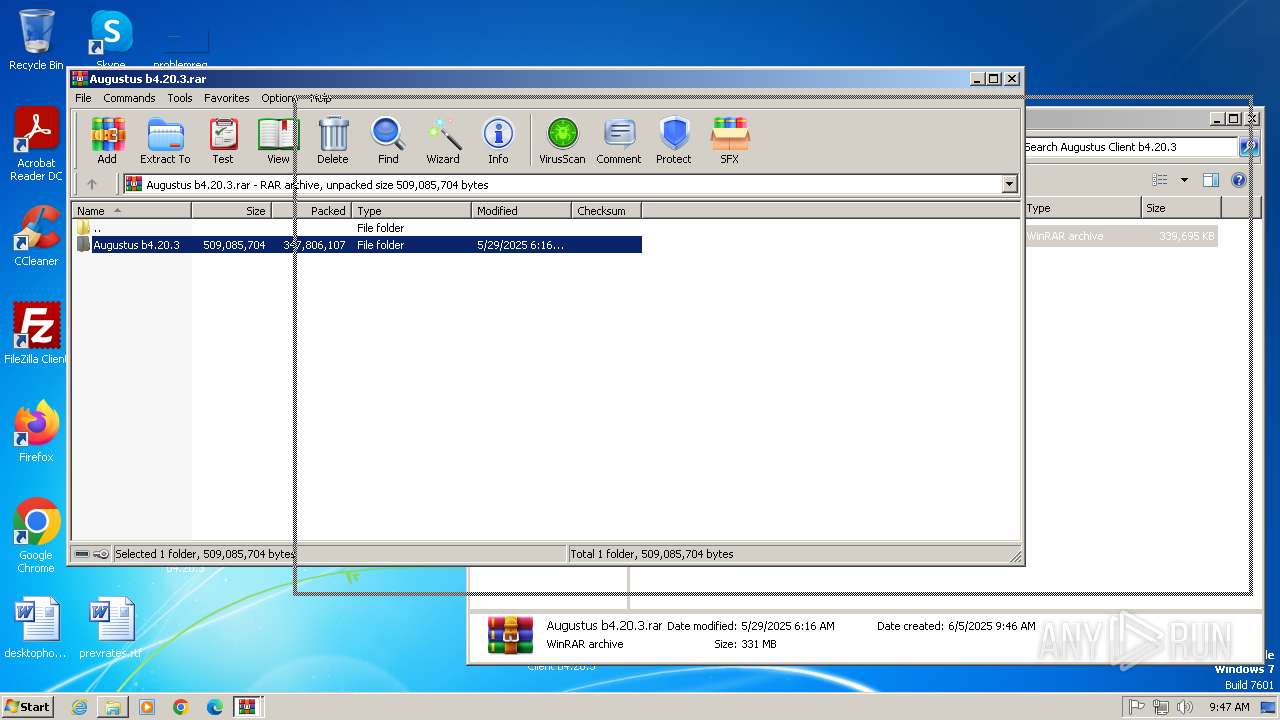Image resolution: width=1280 pixels, height=720 pixels.
Task: Sort file list by Size column
Action: 231,210
